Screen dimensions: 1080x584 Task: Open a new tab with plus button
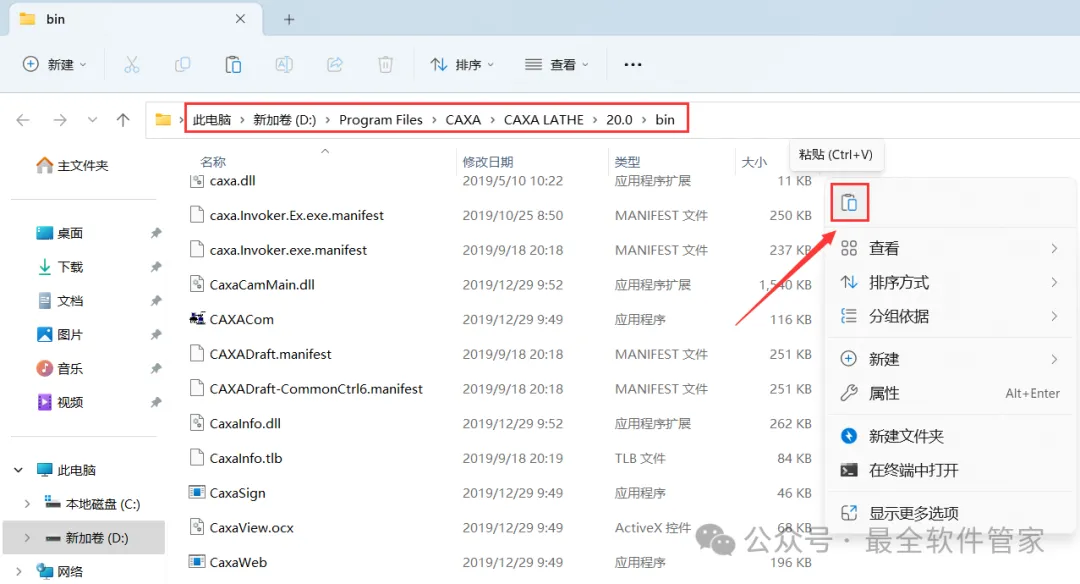[x=289, y=19]
